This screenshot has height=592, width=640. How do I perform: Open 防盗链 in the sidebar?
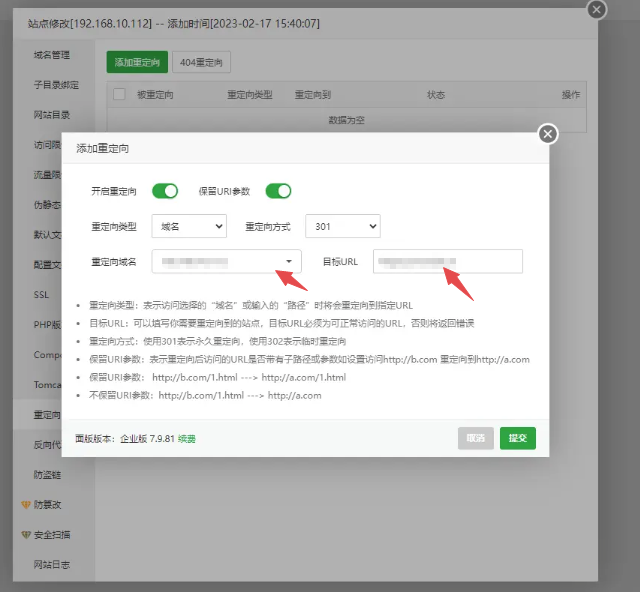point(47,474)
